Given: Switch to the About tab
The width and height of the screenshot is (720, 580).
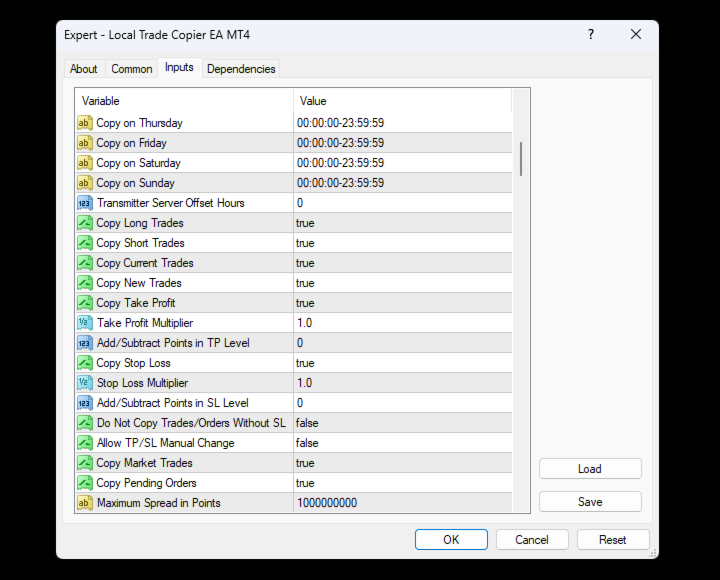Looking at the screenshot, I should (84, 69).
